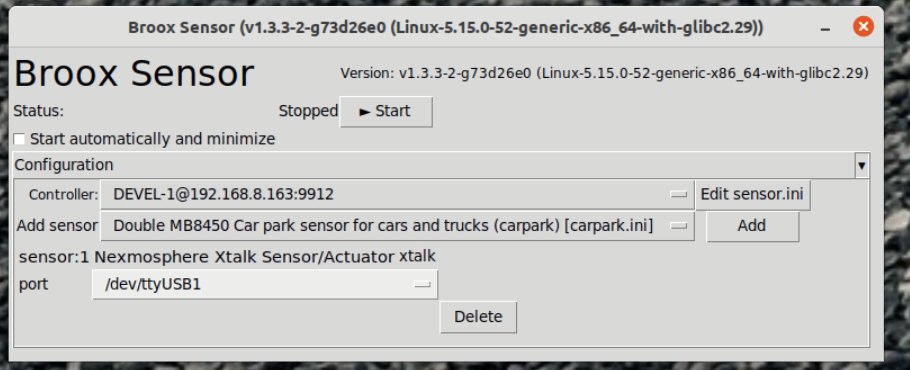Enable Start automatically and minimize checkbox
Viewport: 910px width, 370px height.
[x=20, y=139]
